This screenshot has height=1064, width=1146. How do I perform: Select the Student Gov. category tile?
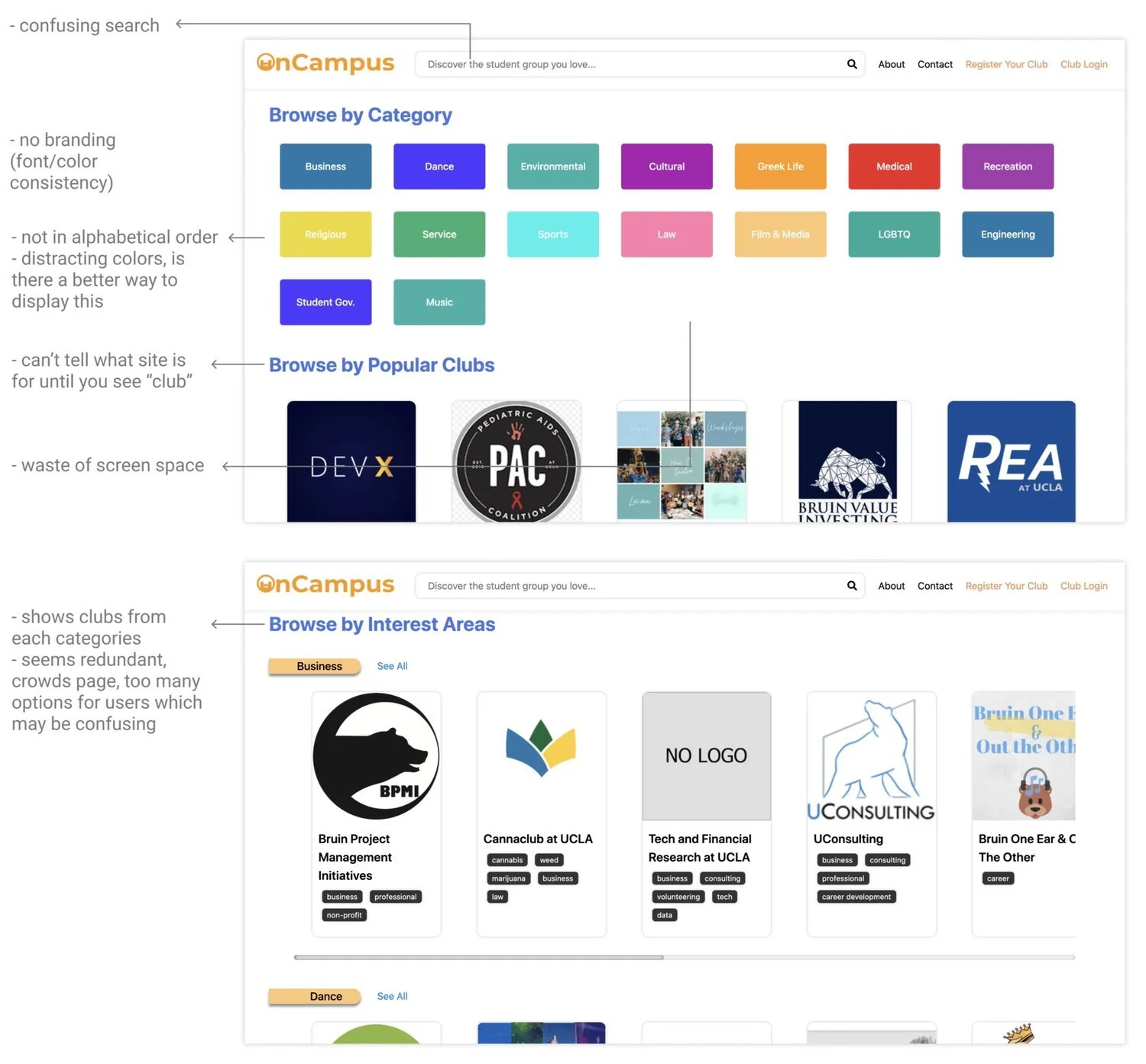point(325,302)
